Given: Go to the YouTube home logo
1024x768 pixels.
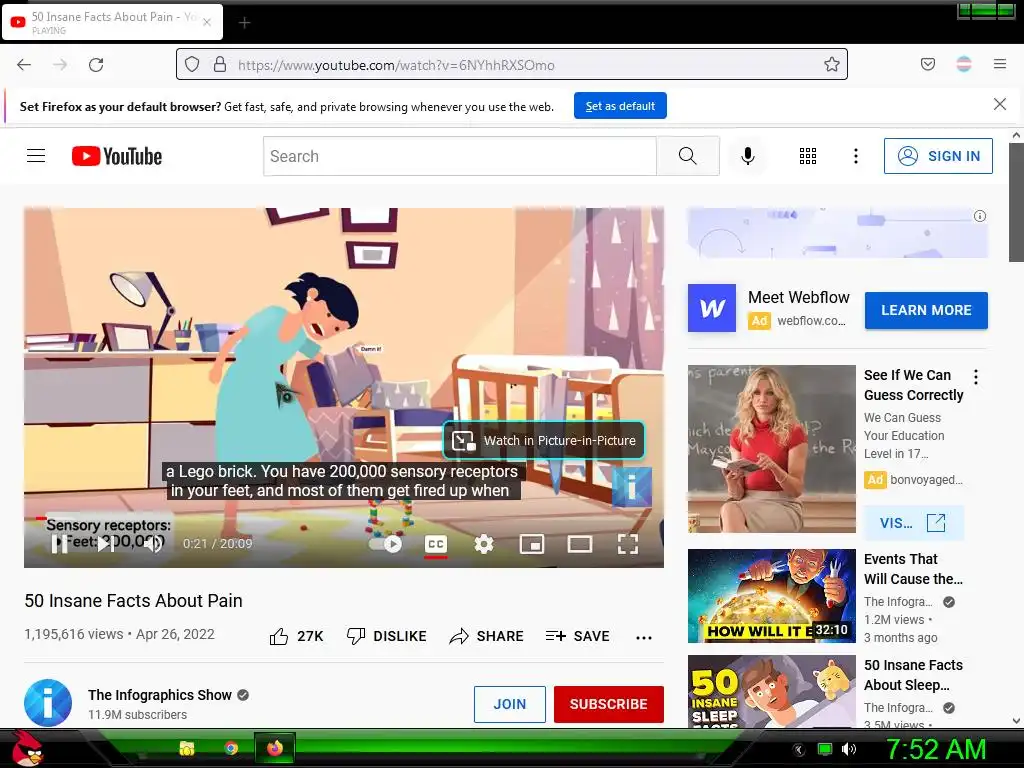Looking at the screenshot, I should pos(117,156).
